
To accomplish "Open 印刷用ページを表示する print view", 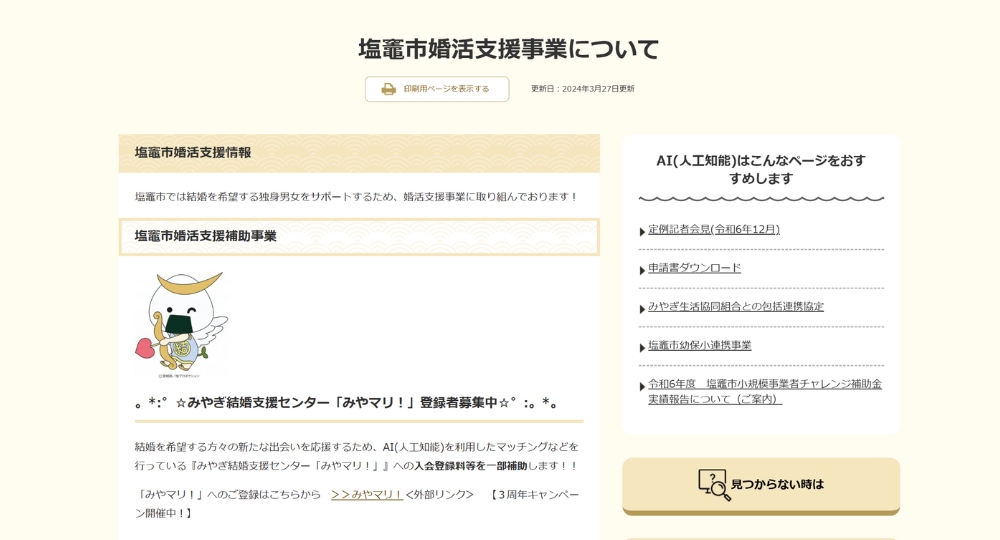I will pyautogui.click(x=446, y=89).
